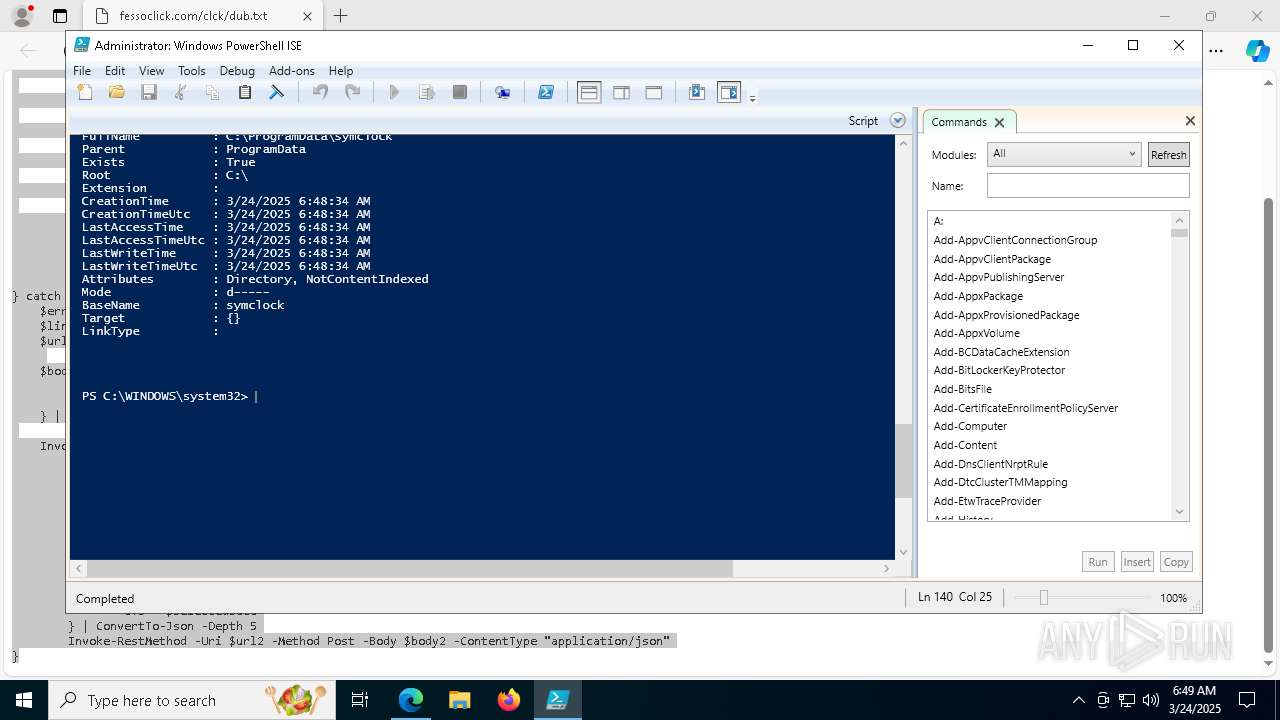The height and width of the screenshot is (720, 1280).
Task: Click the New script icon
Action: coord(85,92)
